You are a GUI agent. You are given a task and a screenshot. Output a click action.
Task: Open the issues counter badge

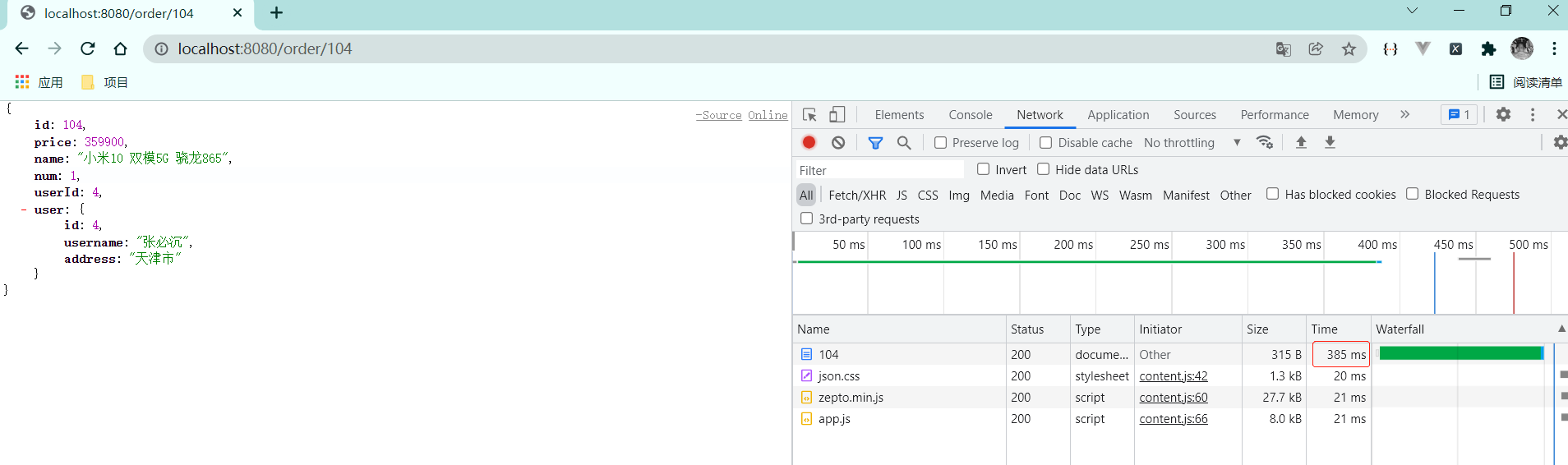(1459, 115)
